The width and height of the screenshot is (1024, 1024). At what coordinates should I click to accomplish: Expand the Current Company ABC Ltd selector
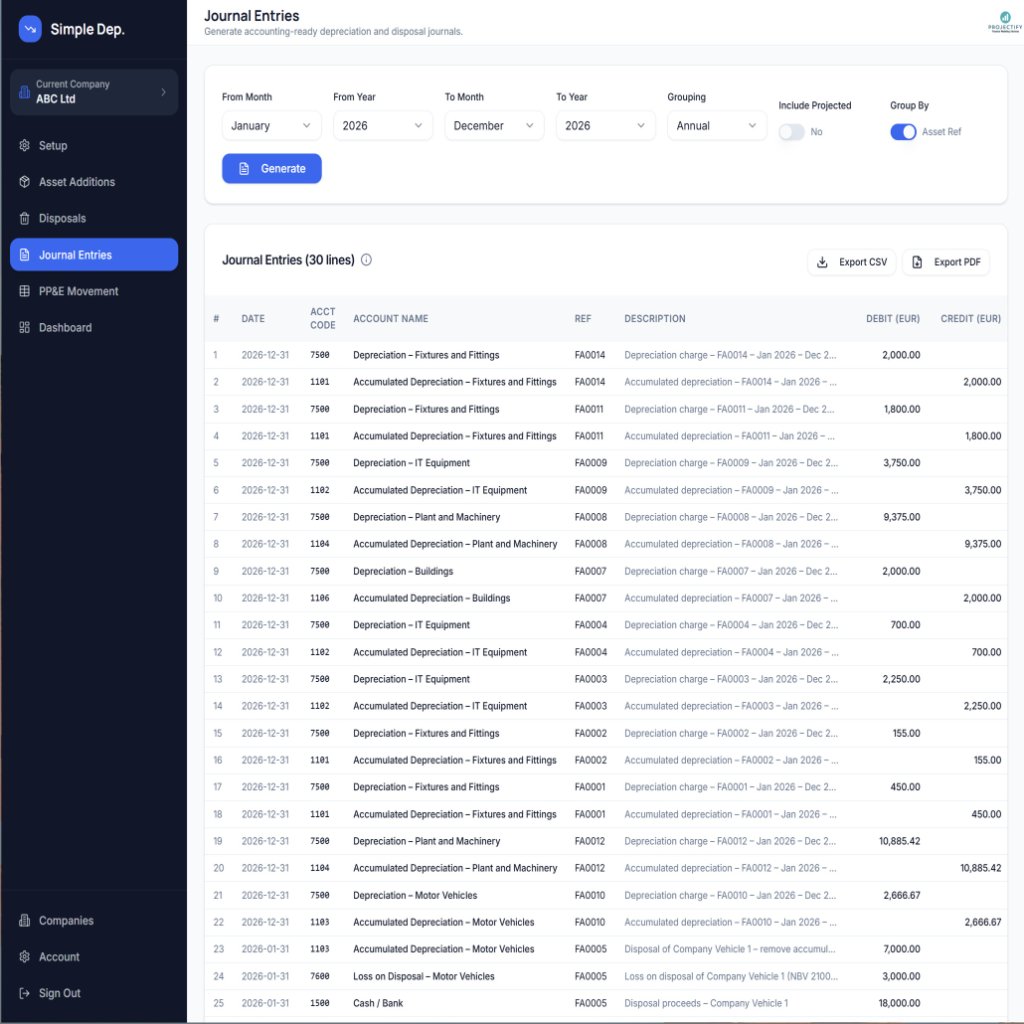point(94,92)
